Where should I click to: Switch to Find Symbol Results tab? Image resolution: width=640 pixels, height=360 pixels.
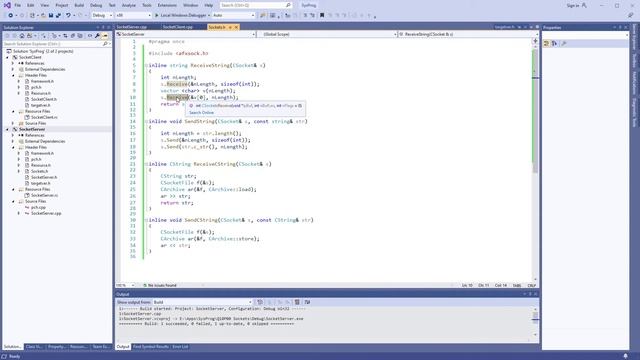151,347
